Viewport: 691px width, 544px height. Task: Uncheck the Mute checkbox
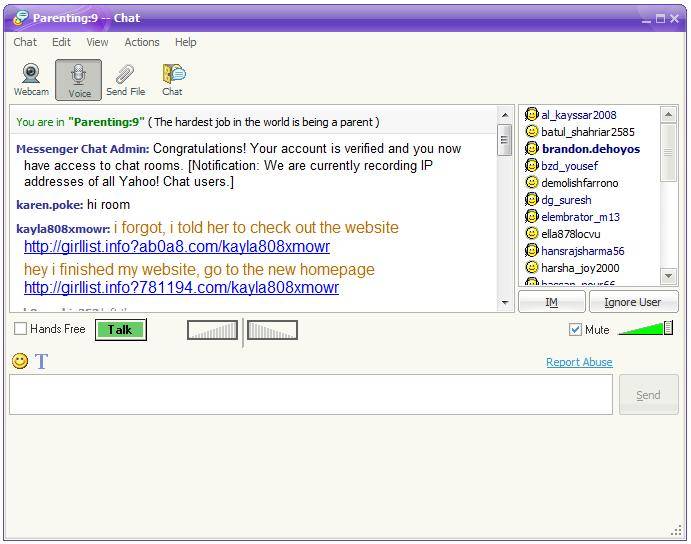[x=575, y=329]
